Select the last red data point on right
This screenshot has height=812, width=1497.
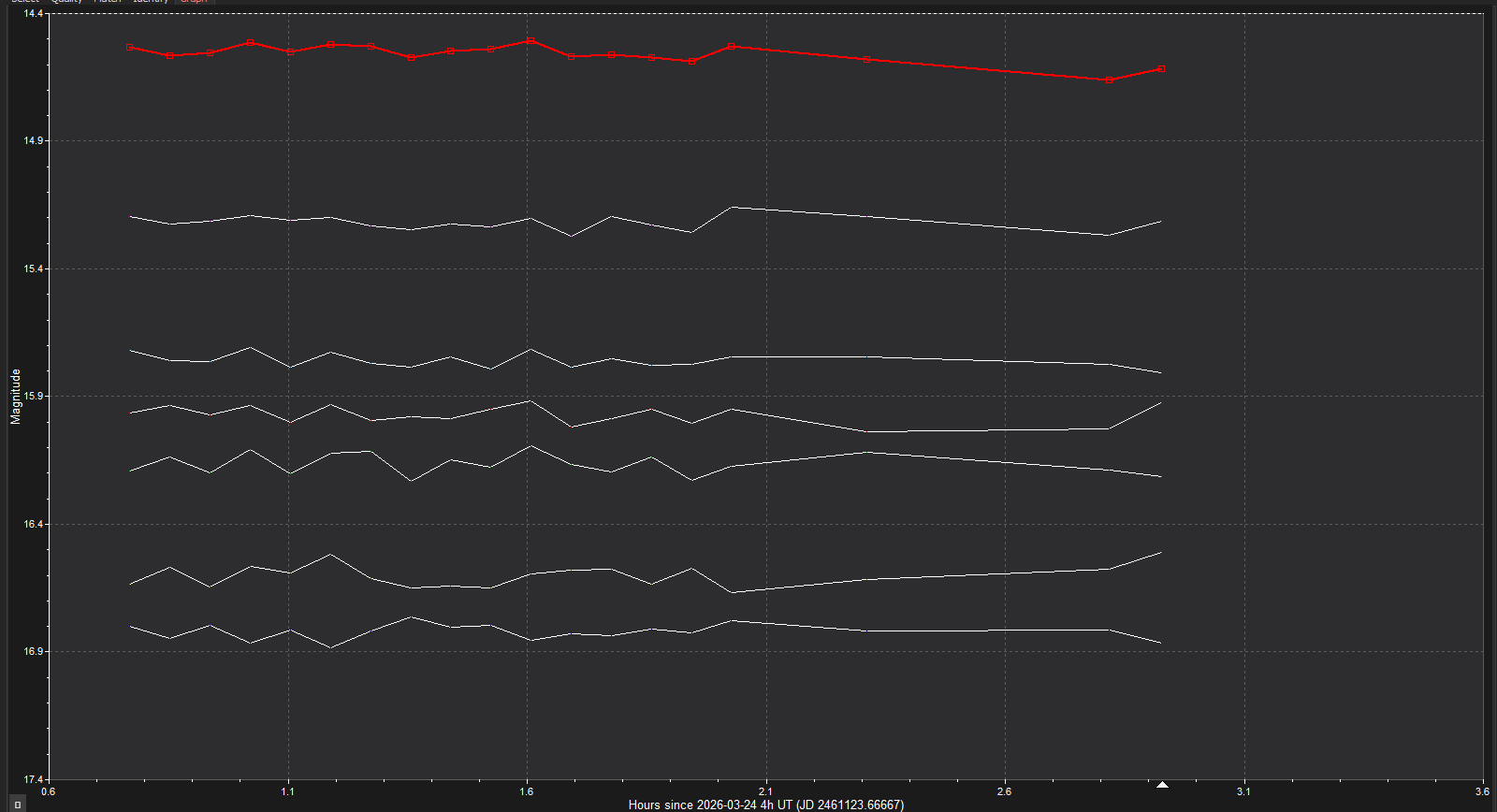[1161, 68]
